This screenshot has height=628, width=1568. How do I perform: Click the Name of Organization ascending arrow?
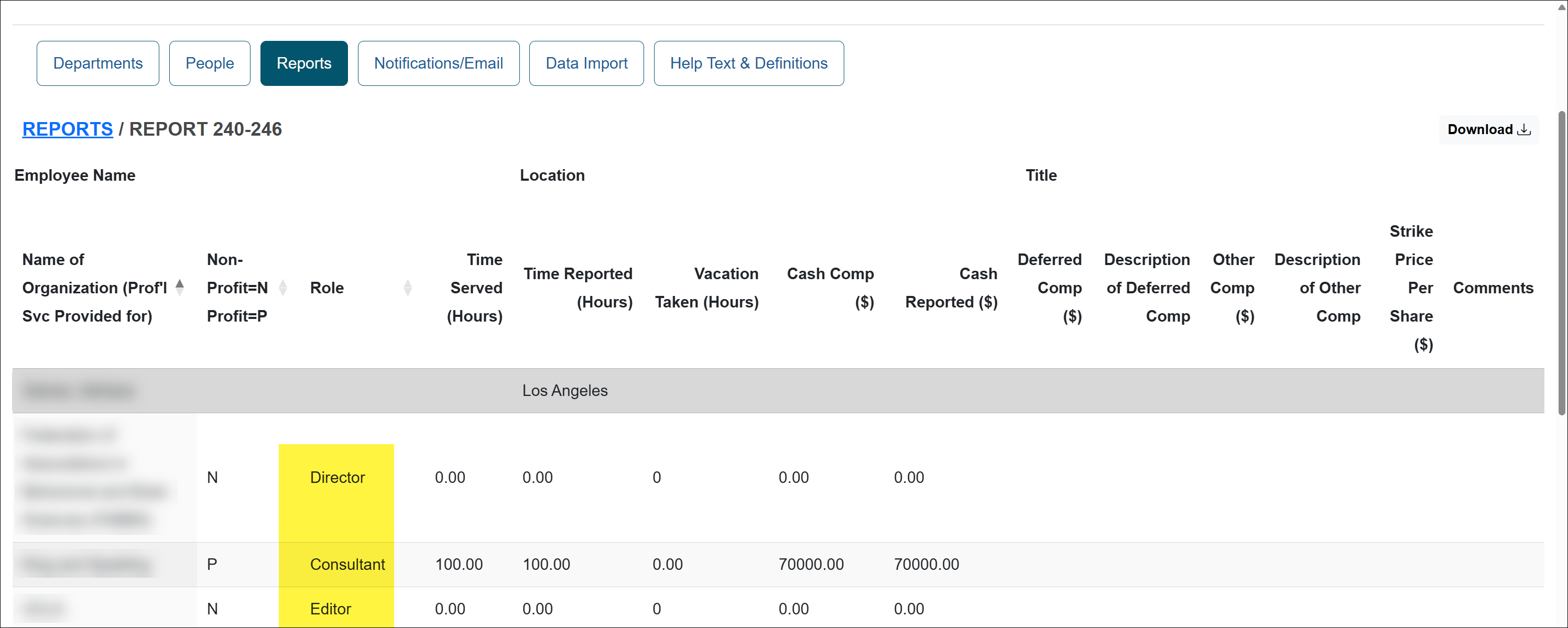[180, 282]
